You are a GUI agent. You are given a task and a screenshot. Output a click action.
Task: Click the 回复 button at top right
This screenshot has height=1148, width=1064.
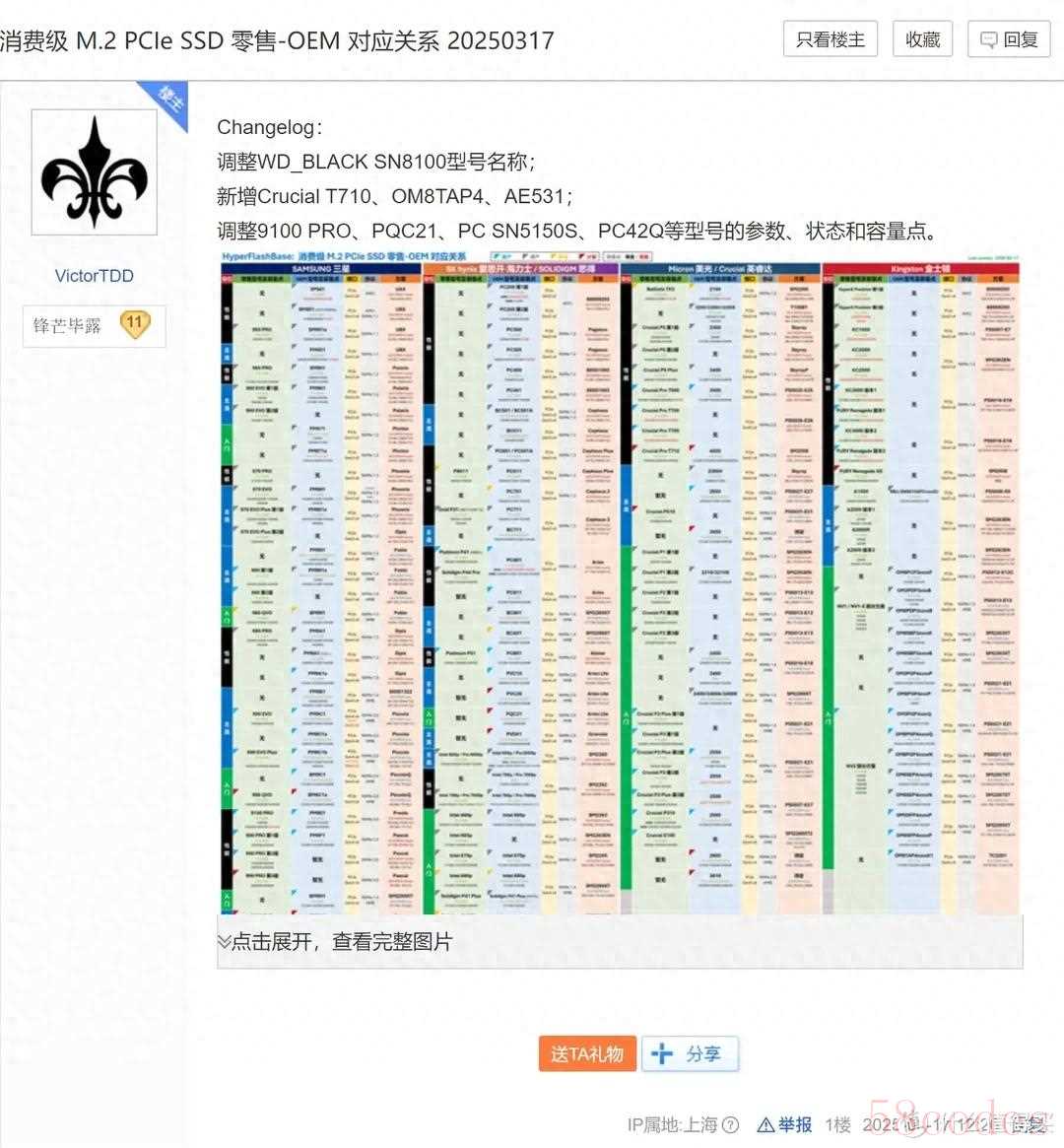(x=1009, y=38)
